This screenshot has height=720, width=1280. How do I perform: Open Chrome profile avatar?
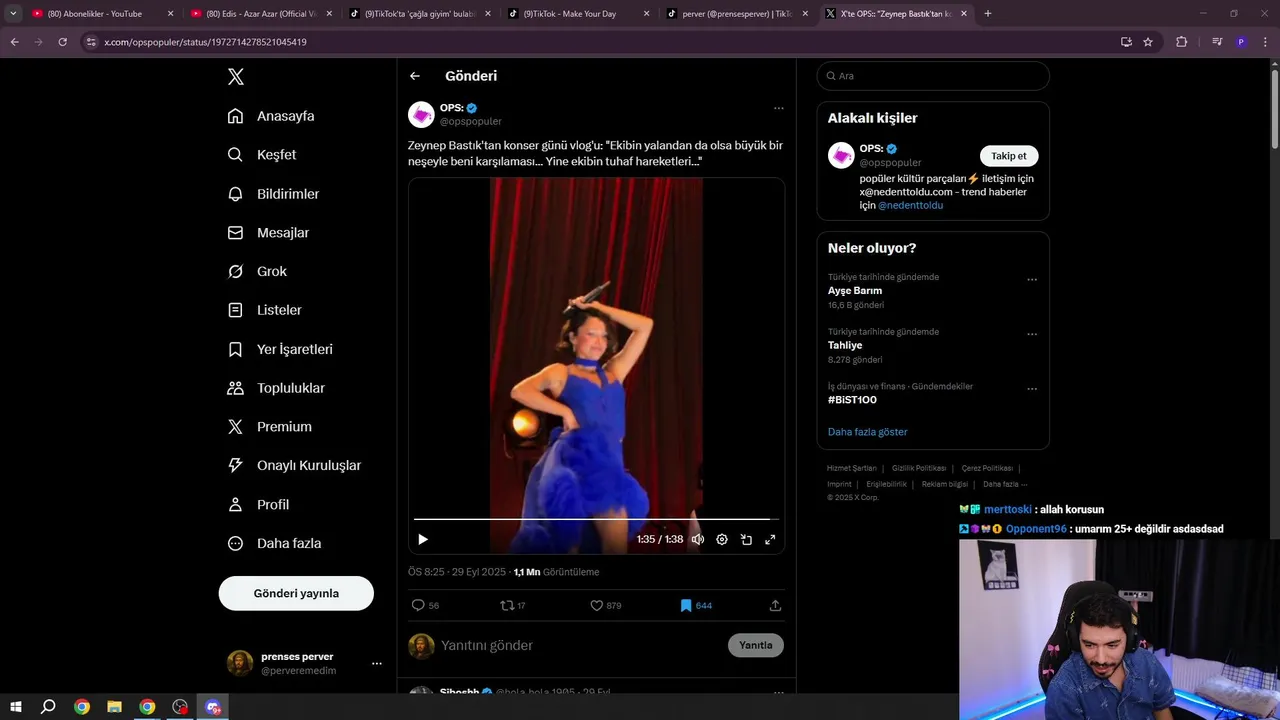[x=1241, y=42]
